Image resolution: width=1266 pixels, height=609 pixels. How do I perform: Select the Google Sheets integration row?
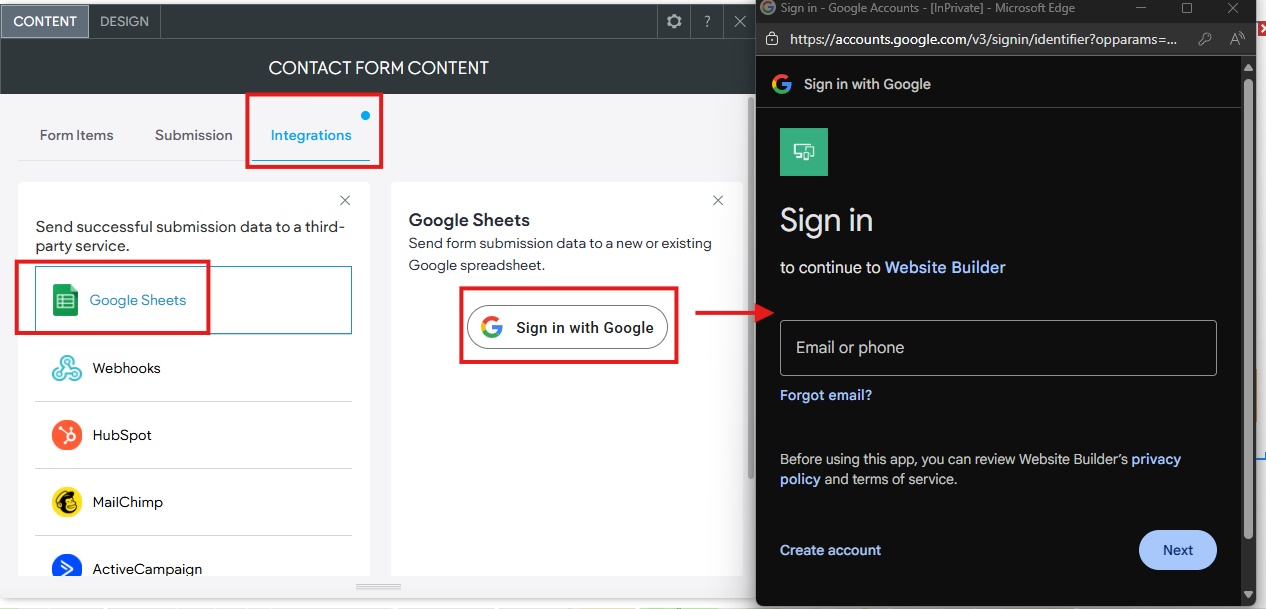(194, 300)
